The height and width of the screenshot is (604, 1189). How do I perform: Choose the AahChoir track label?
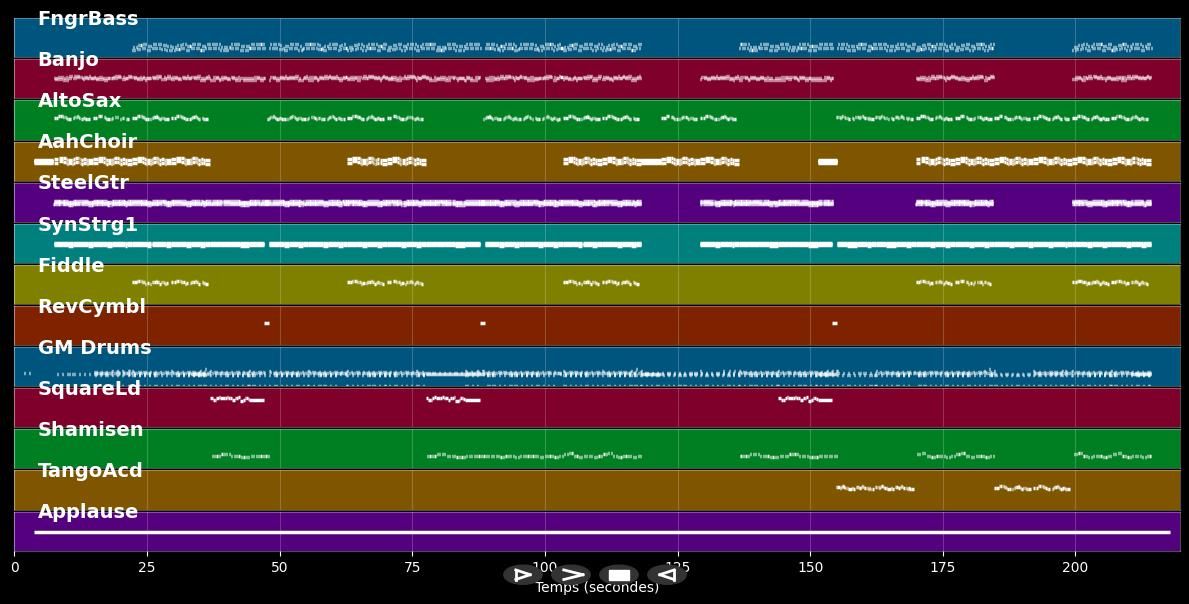click(x=87, y=142)
